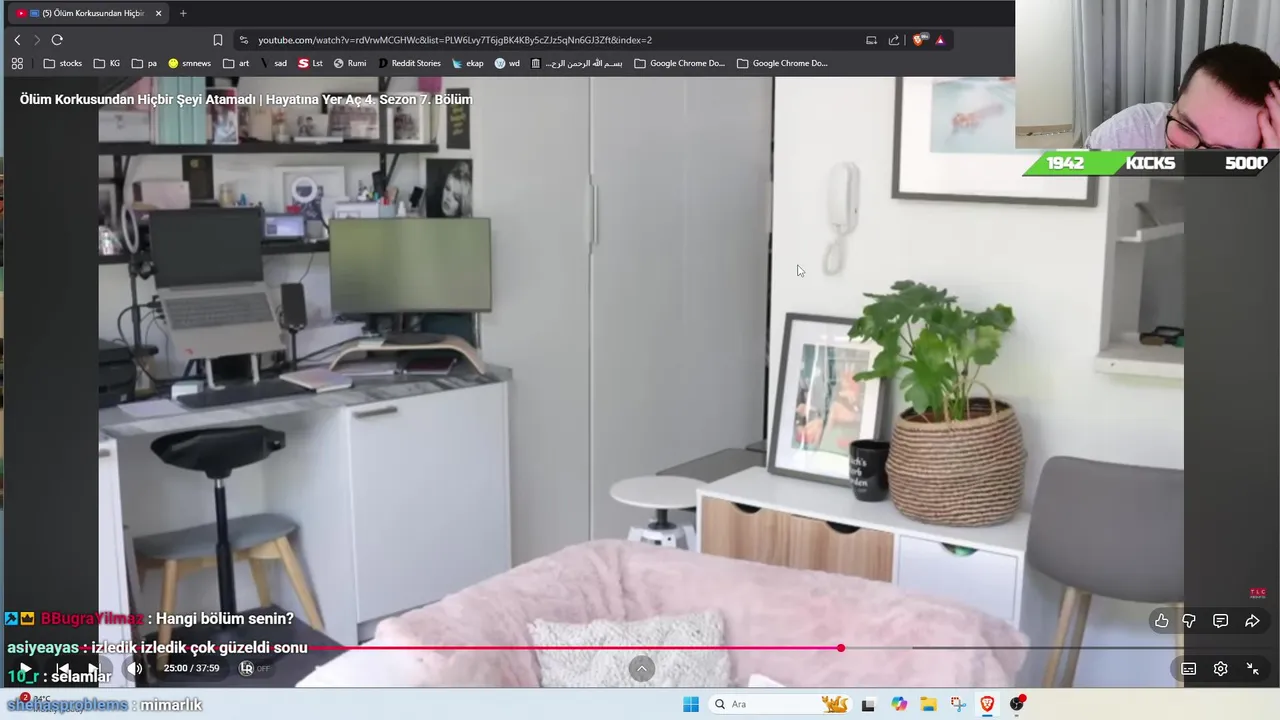Open the smnews bookmark

(189, 63)
